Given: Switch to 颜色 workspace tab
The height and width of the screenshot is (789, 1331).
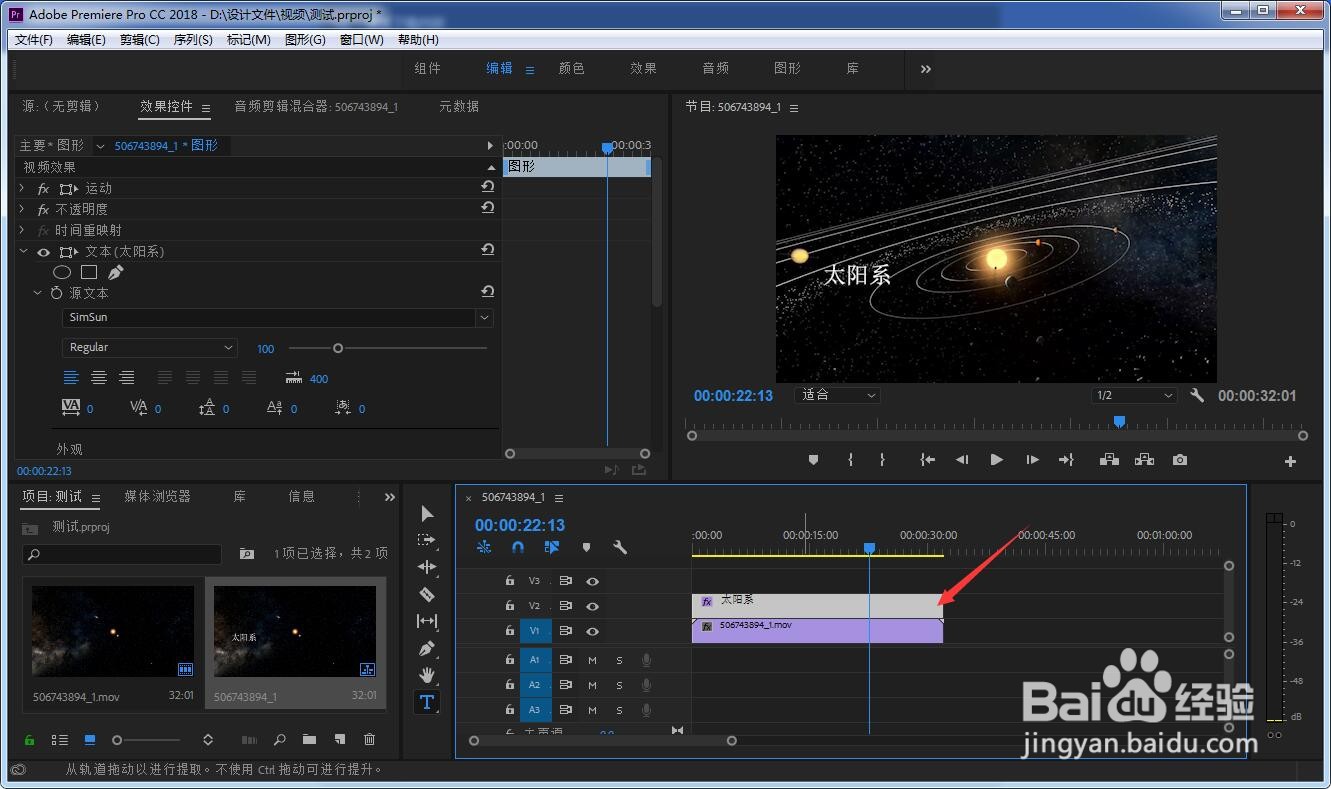Looking at the screenshot, I should click(x=571, y=69).
